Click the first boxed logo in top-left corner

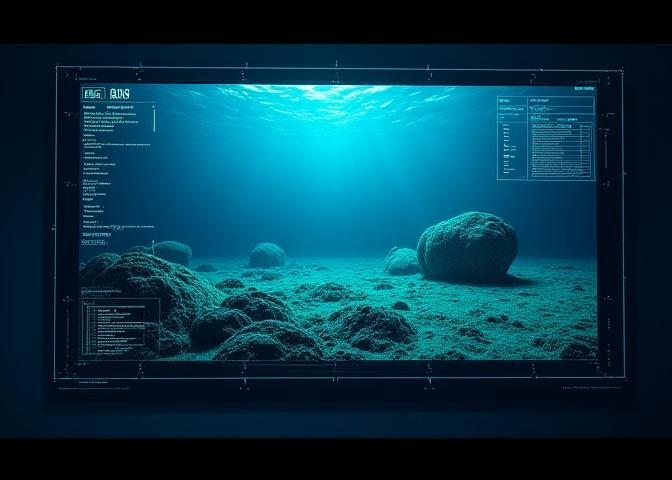click(x=92, y=94)
